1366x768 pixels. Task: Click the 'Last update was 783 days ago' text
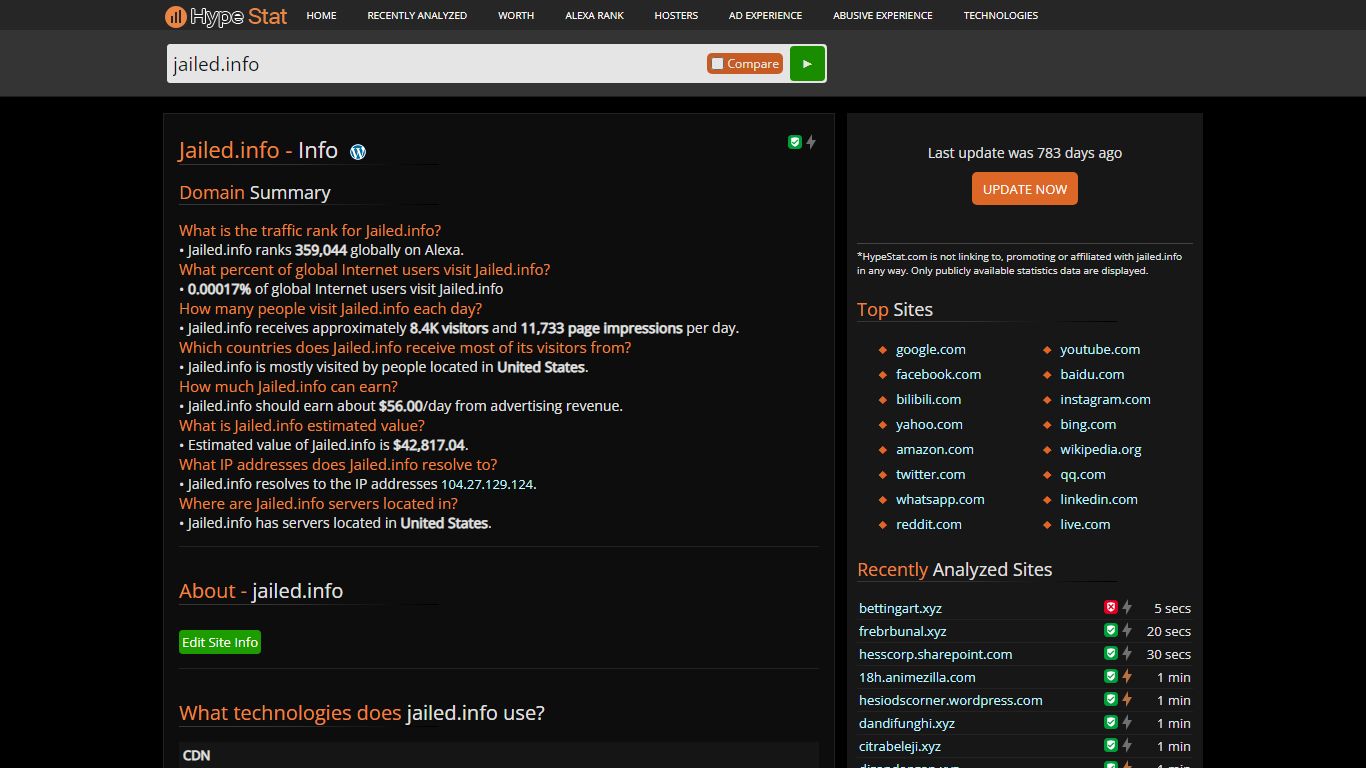(1025, 153)
